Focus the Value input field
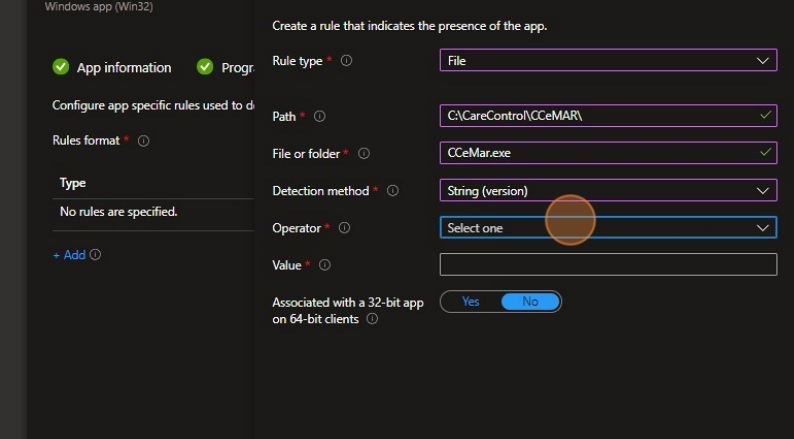This screenshot has width=794, height=439. tap(607, 264)
